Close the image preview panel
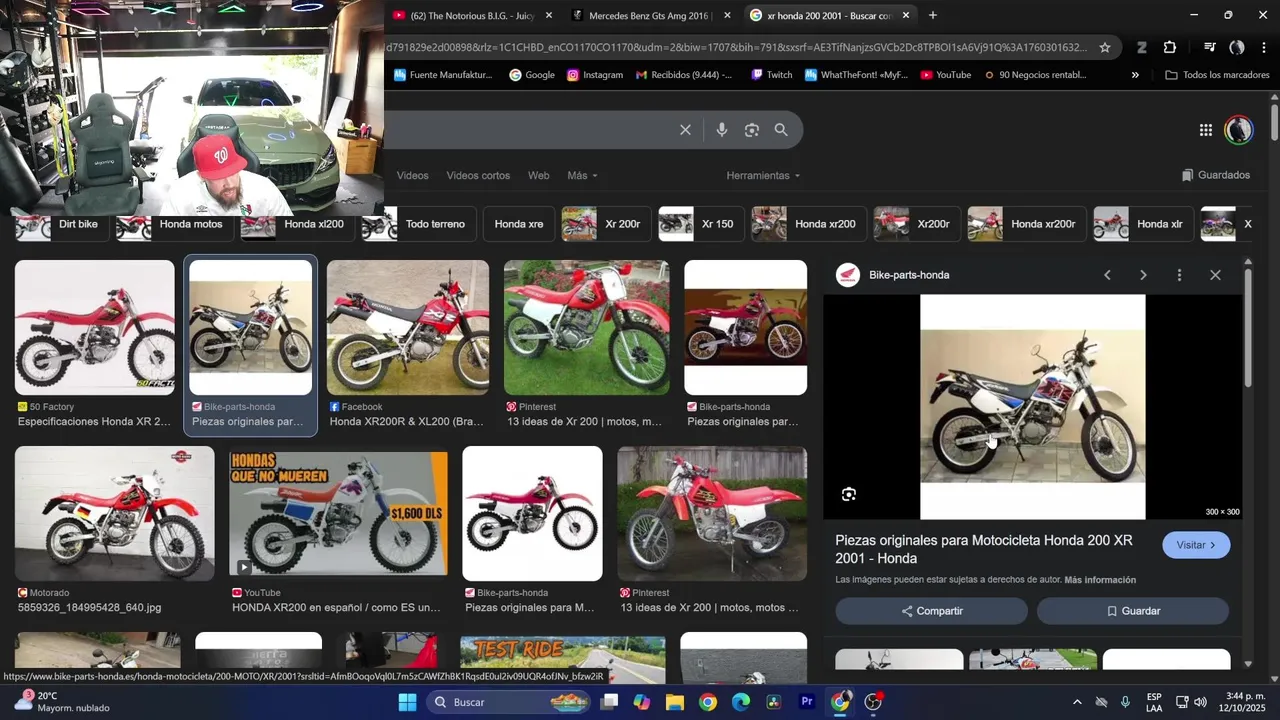Image resolution: width=1280 pixels, height=720 pixels. click(1215, 275)
